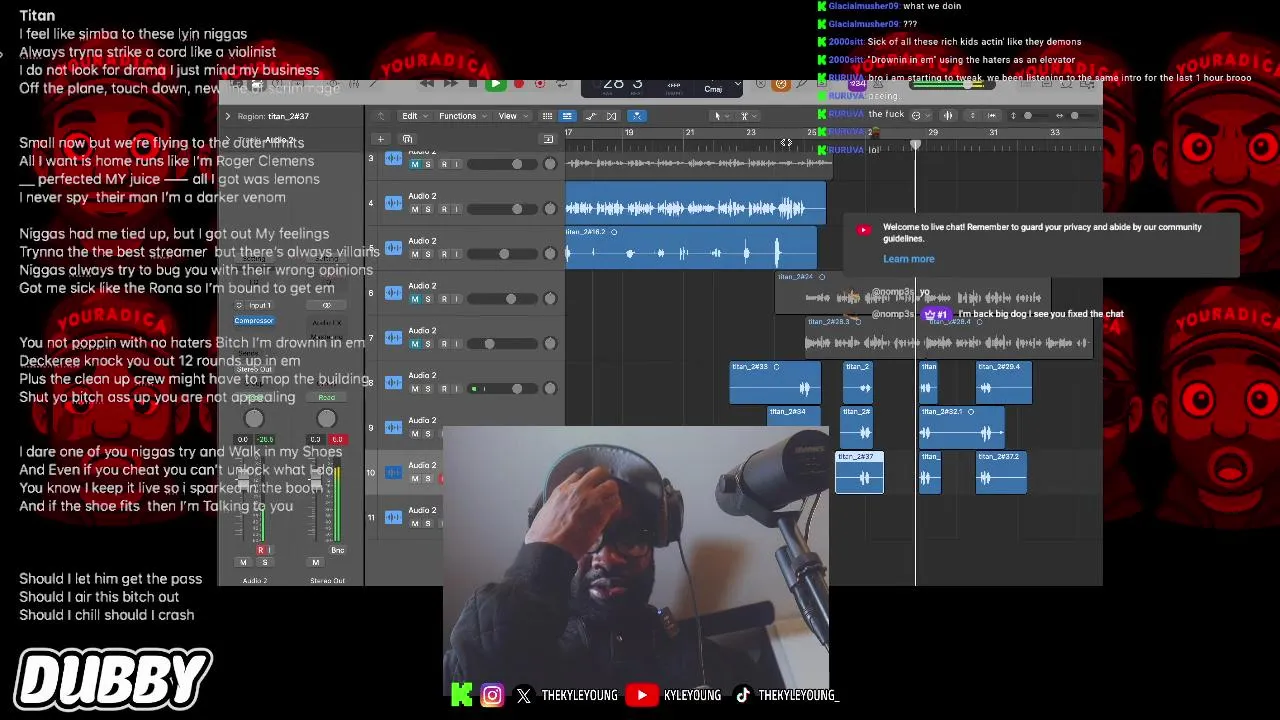The height and width of the screenshot is (720, 1280).
Task: Click the Compressor plugin slot in inspector
Action: (x=254, y=321)
